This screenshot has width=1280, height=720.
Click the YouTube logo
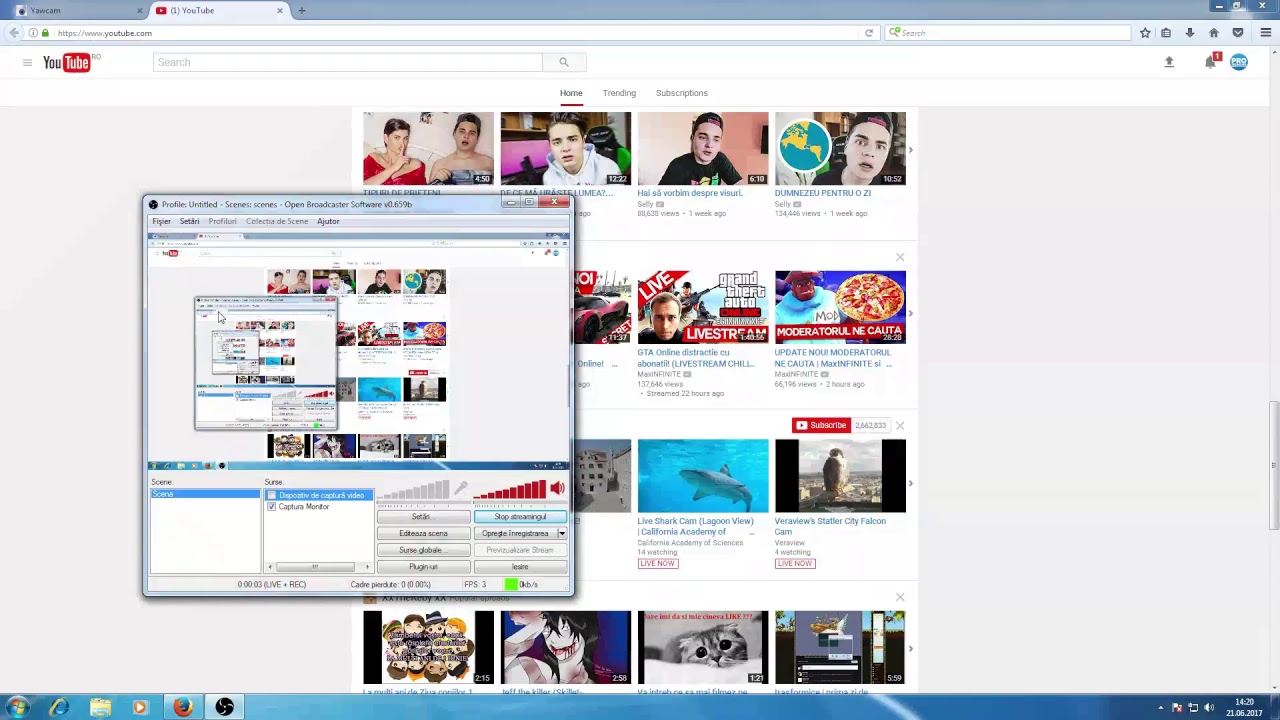pos(67,63)
